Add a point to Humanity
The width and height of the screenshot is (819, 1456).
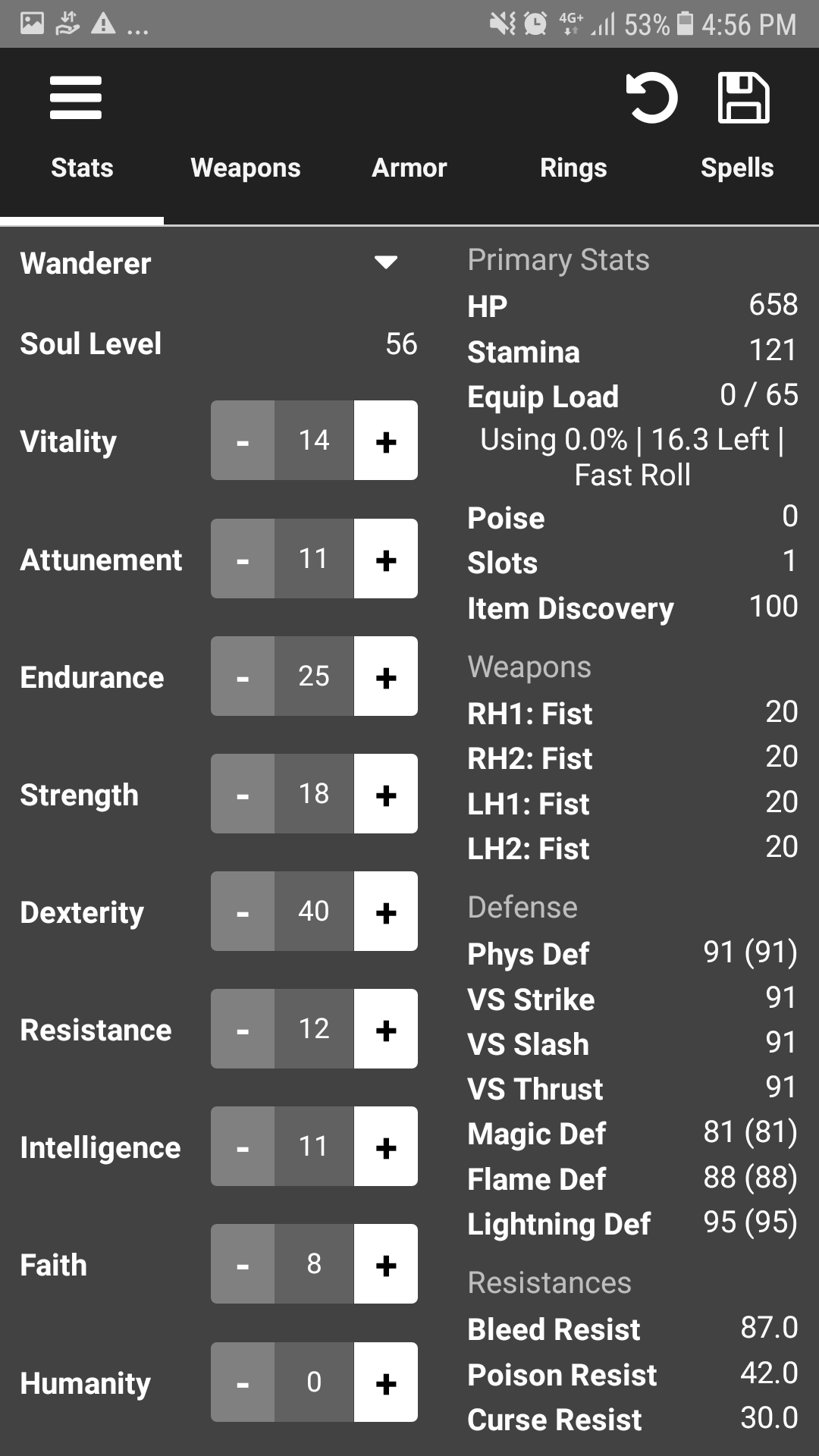point(385,1382)
